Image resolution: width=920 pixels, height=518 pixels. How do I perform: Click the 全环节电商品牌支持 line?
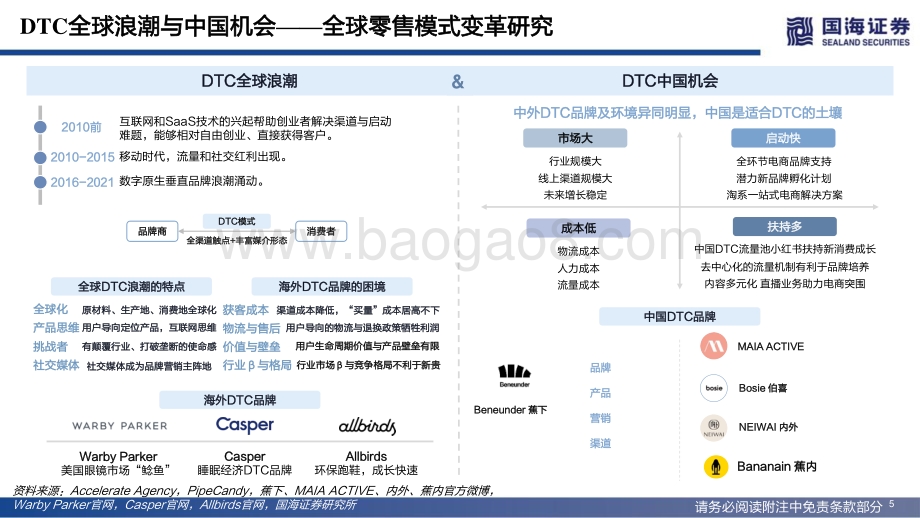(784, 161)
